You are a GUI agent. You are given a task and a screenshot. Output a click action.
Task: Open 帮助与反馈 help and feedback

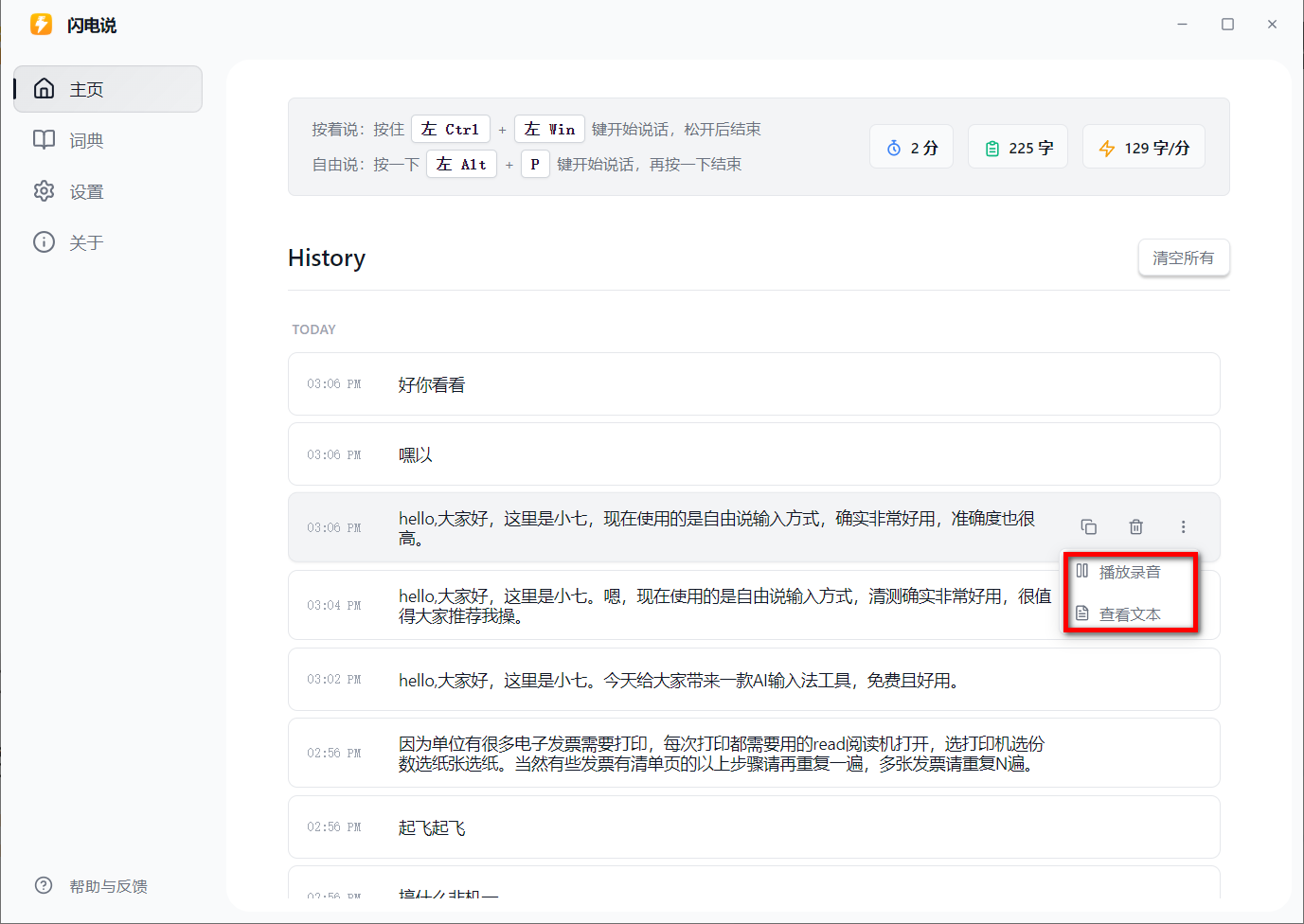pos(107,885)
